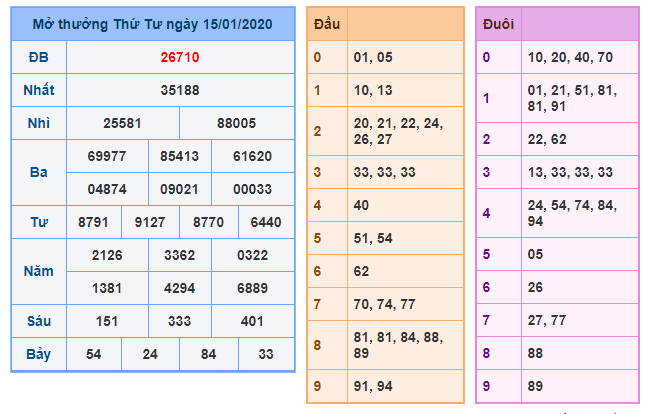Click the first prize number 35188
This screenshot has width=650, height=414.
coord(180,90)
